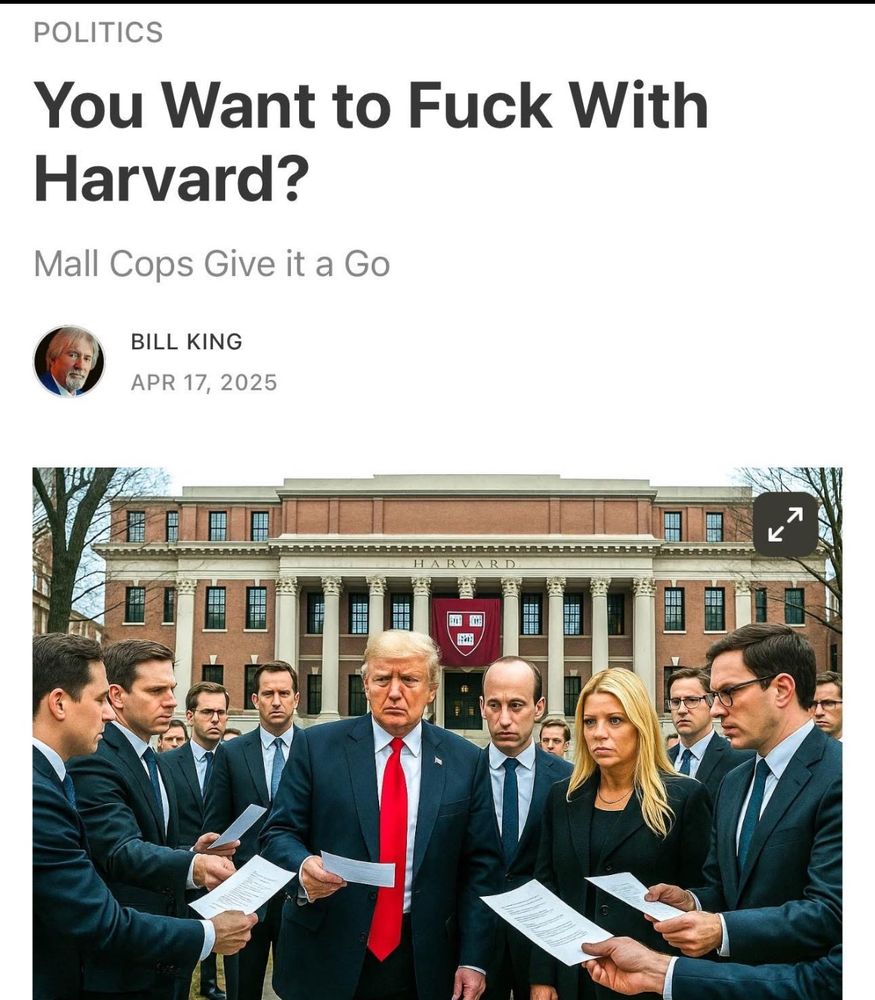Click the crimson shield banner in the photo
875x1000 pixels.
[x=466, y=631]
